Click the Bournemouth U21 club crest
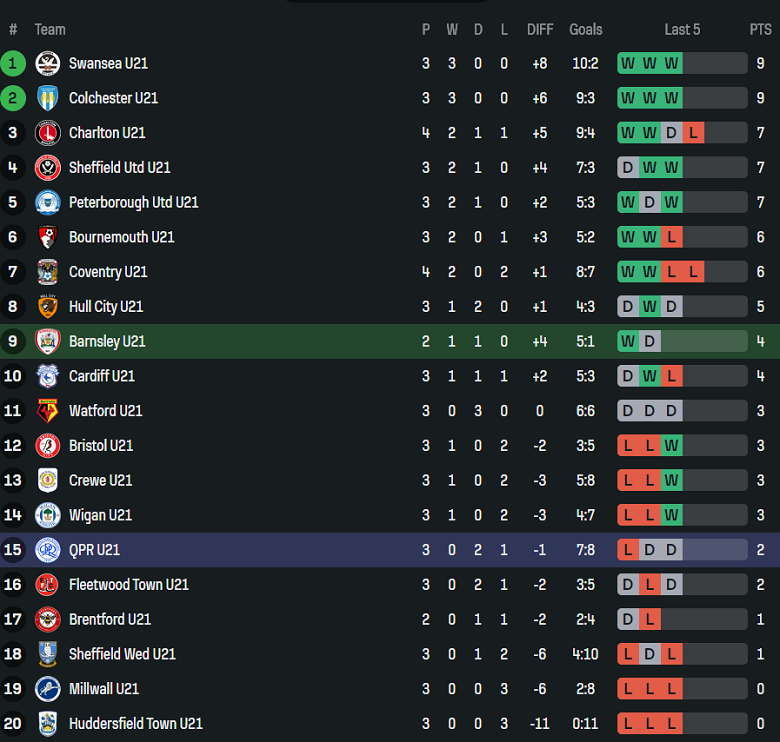The image size is (780, 742). (47, 237)
